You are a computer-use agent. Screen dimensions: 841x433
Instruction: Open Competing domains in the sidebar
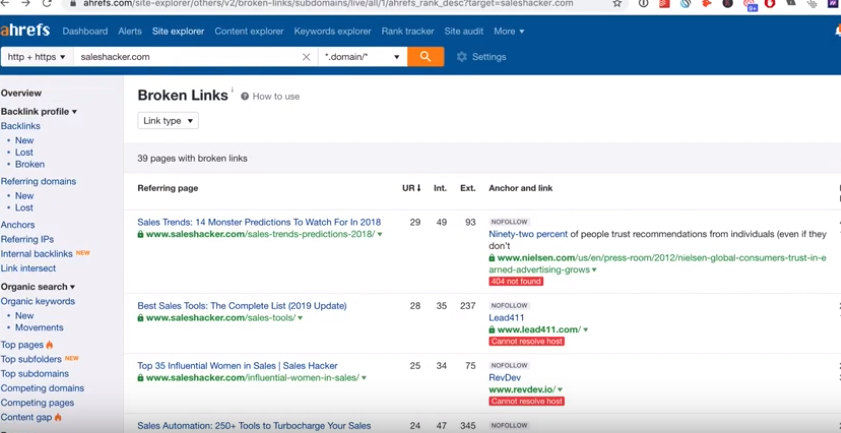pos(42,388)
